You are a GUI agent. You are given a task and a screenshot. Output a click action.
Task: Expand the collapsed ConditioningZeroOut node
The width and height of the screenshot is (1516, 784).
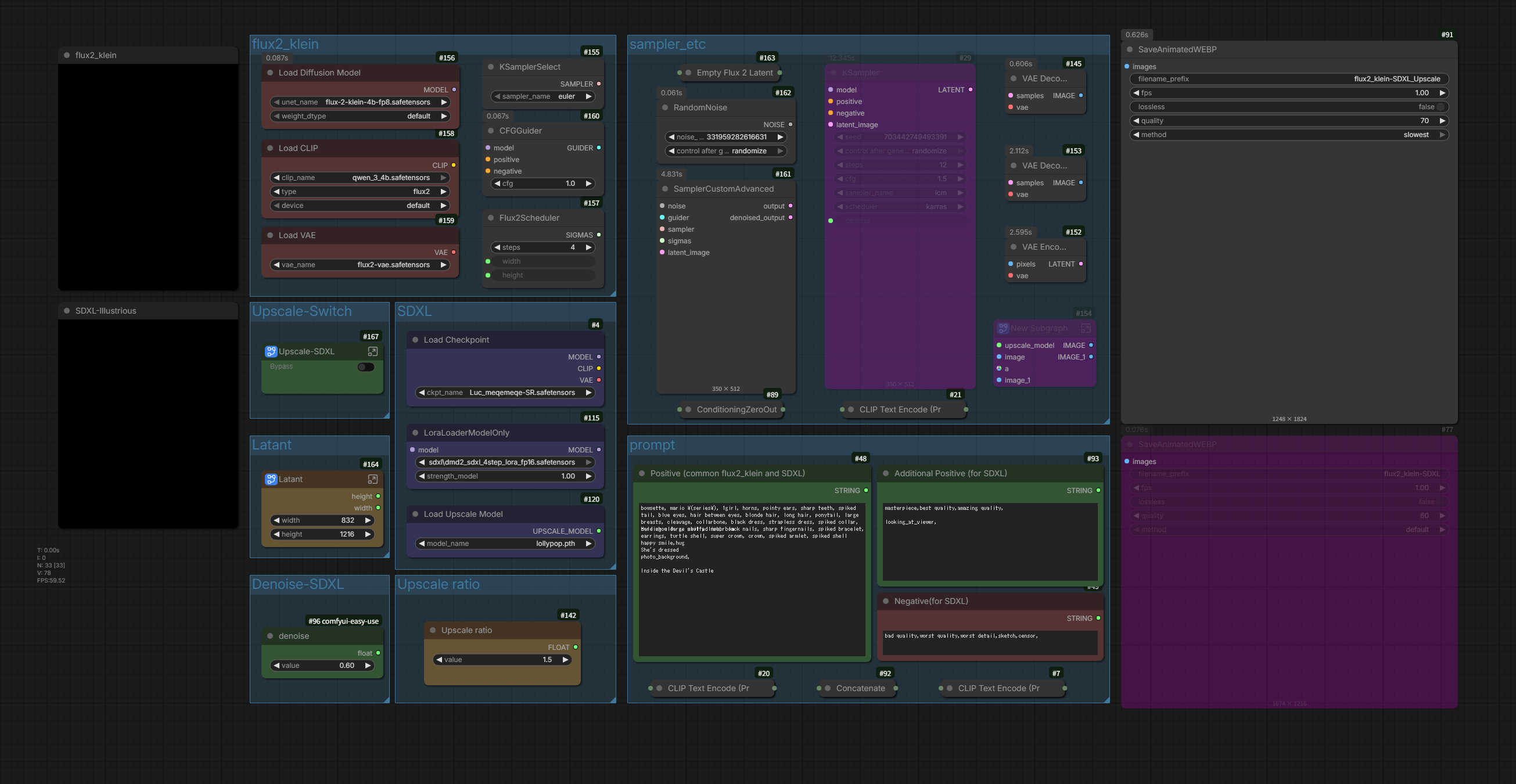[688, 409]
